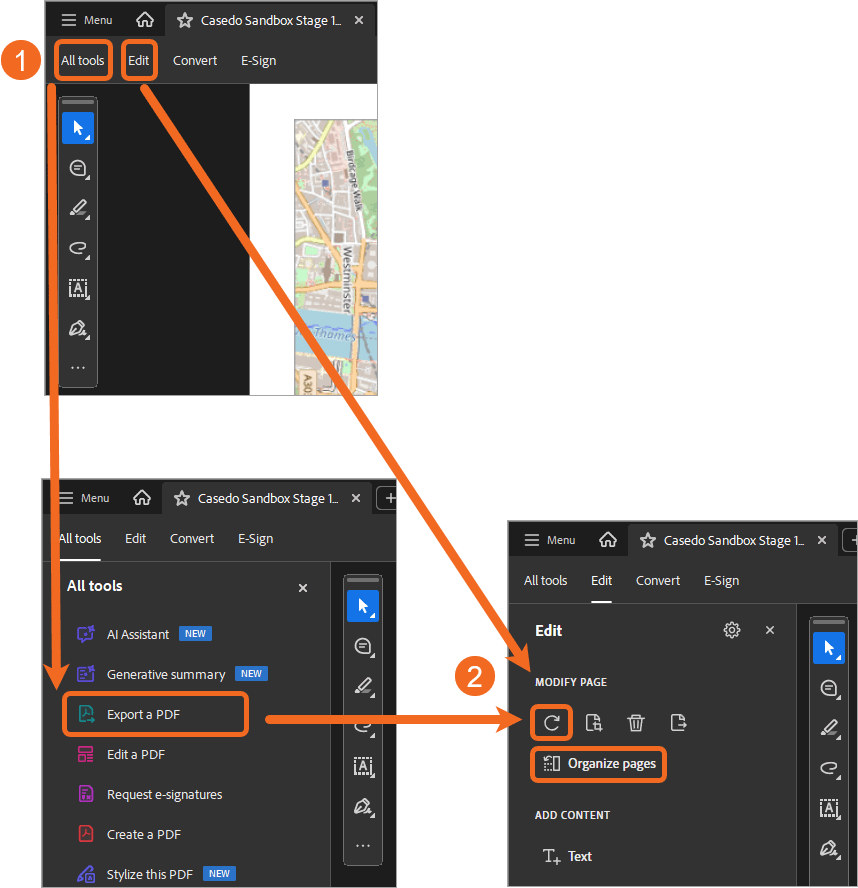Choose the Comment tool in the Edit panel screenshot

coord(829,688)
